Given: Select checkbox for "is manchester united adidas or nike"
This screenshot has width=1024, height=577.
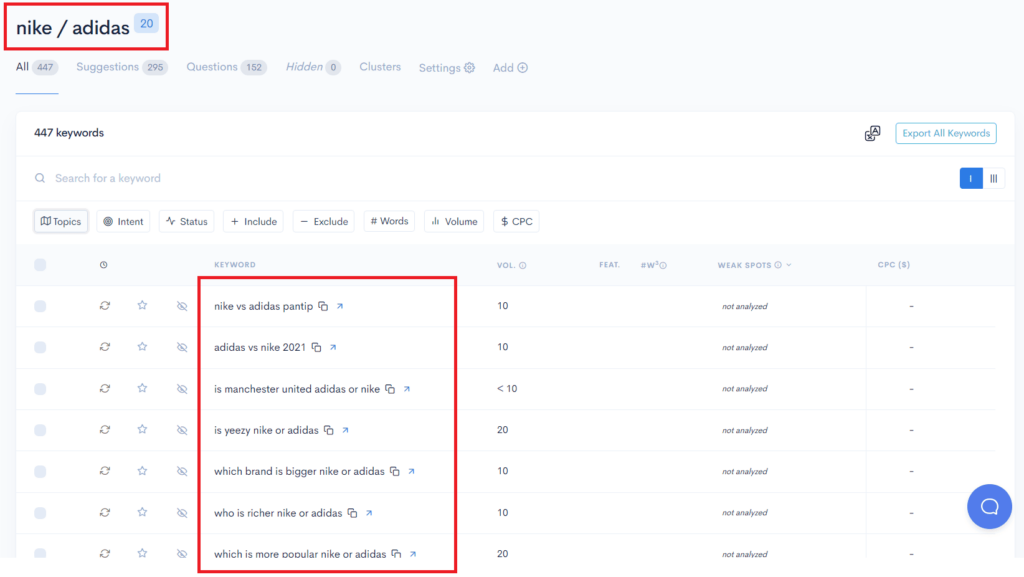Looking at the screenshot, I should coord(40,388).
